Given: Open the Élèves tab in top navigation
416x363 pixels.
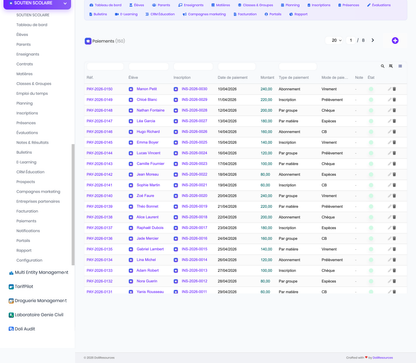Looking at the screenshot, I should coord(137,5).
